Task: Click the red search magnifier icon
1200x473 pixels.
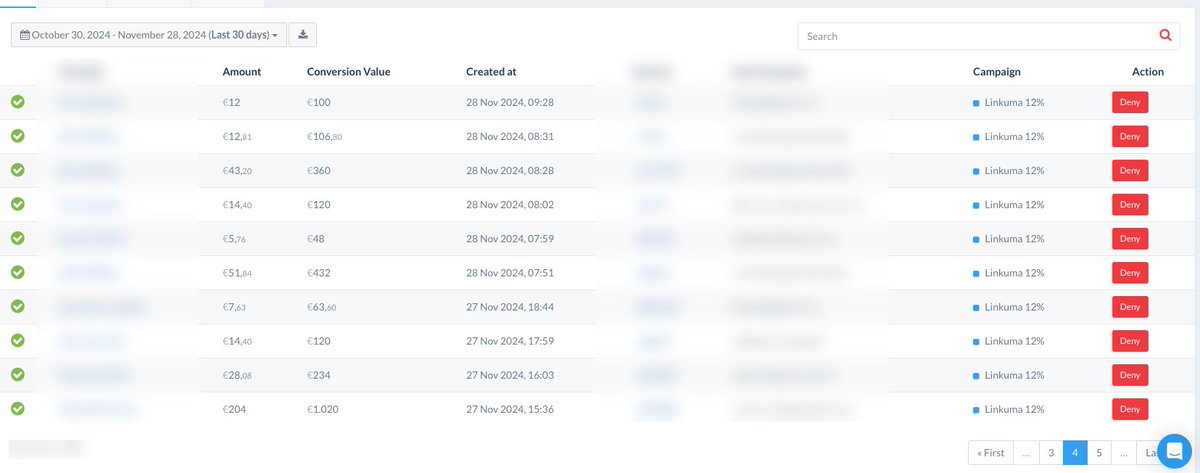Action: point(1165,36)
